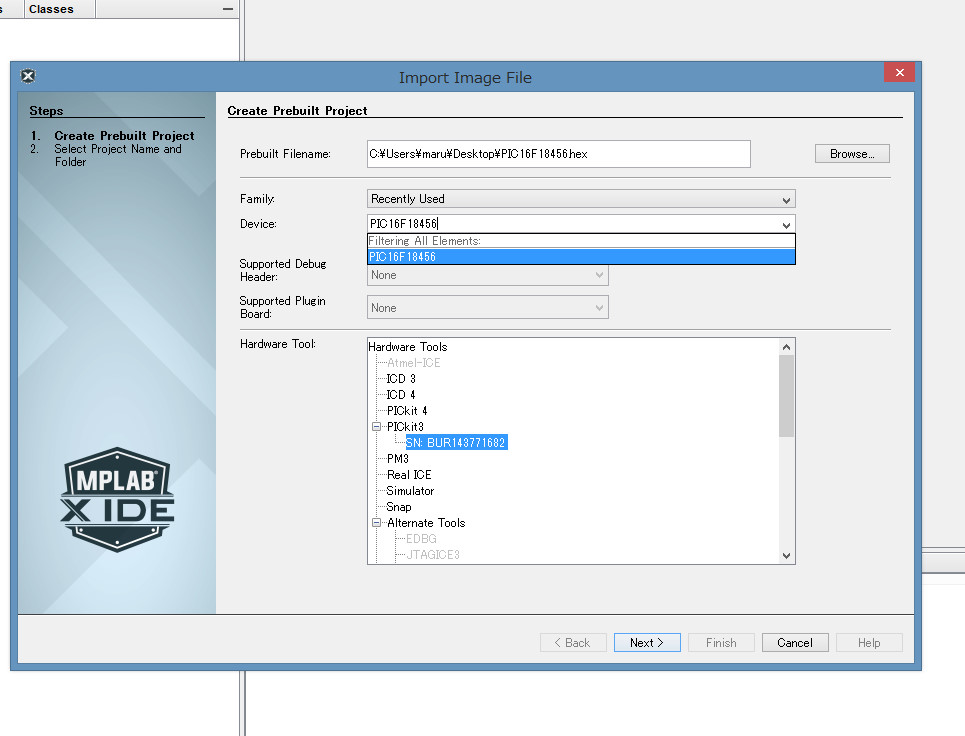This screenshot has height=736, width=965.
Task: Select the Atmel-ICE tree item
Action: coord(414,363)
